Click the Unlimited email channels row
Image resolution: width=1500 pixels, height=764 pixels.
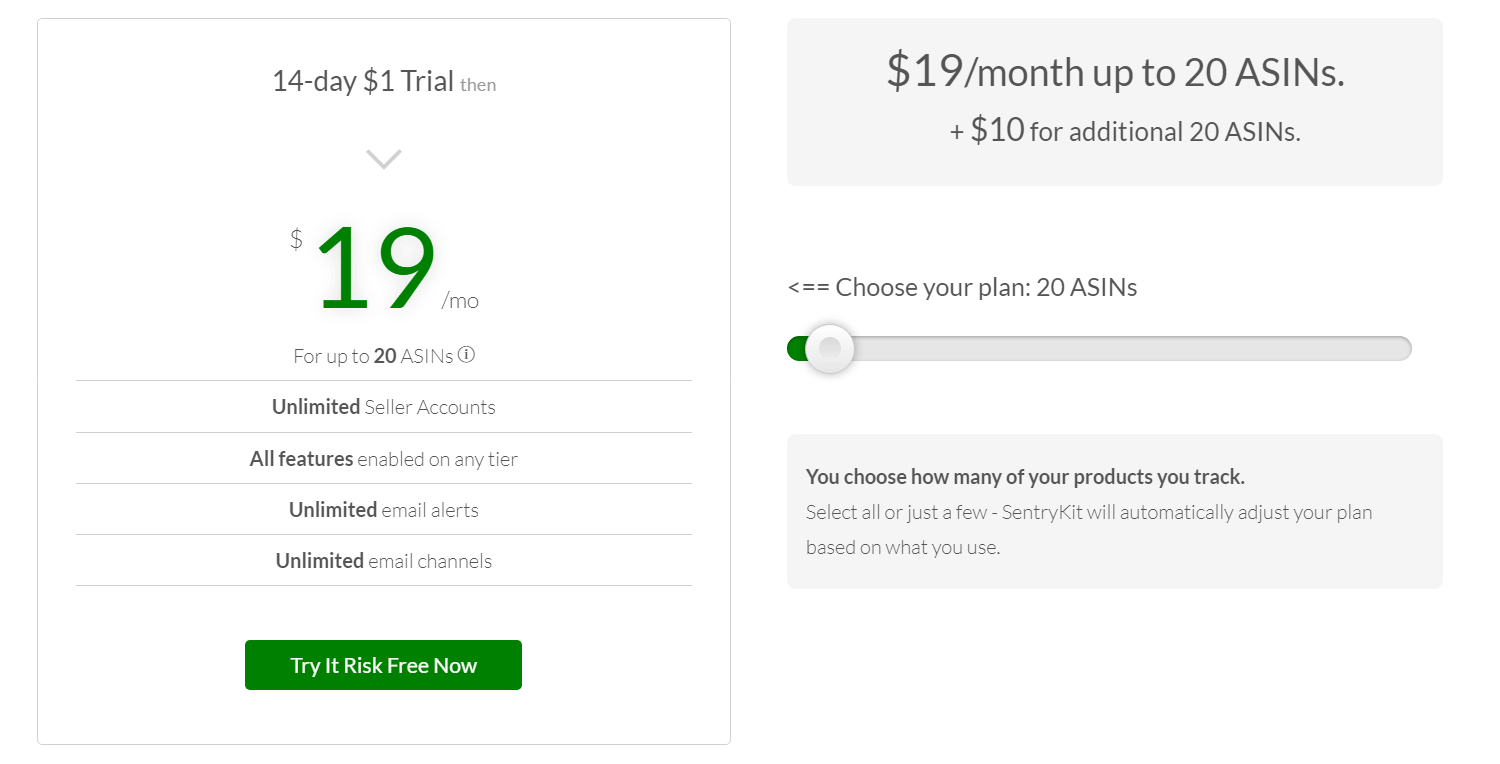[384, 561]
